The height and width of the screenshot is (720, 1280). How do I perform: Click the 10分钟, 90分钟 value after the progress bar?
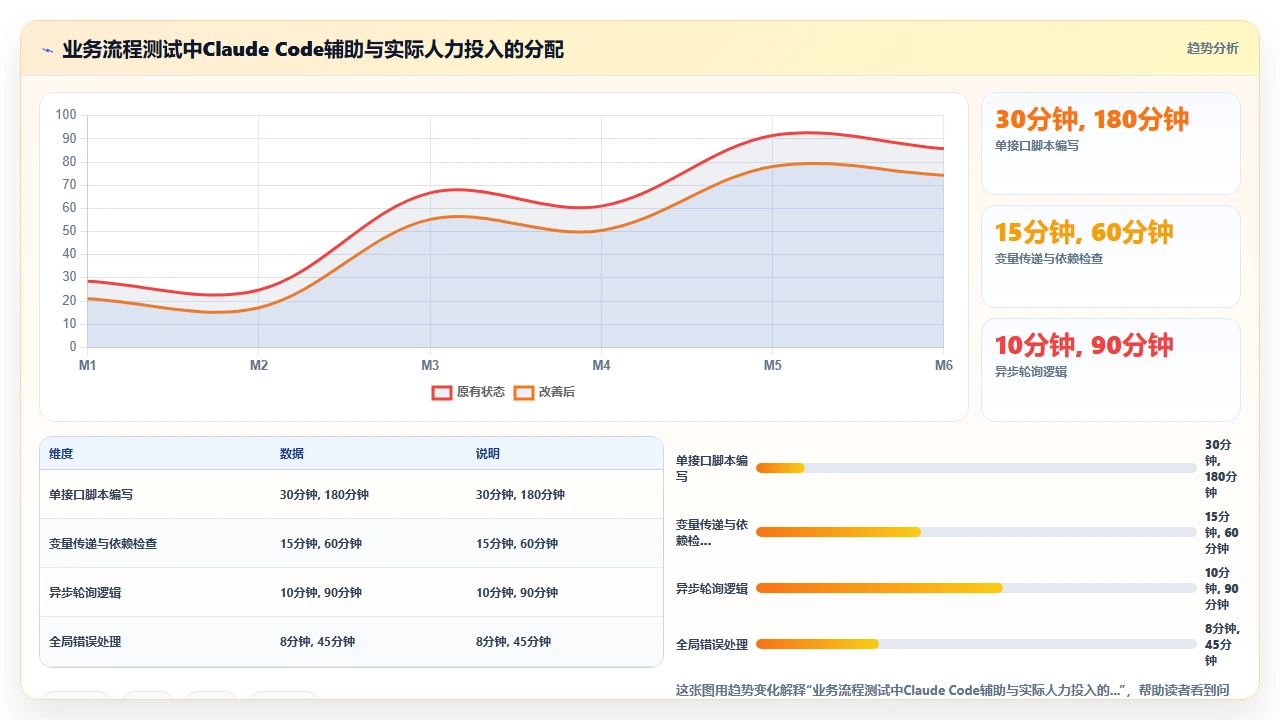pyautogui.click(x=1222, y=588)
